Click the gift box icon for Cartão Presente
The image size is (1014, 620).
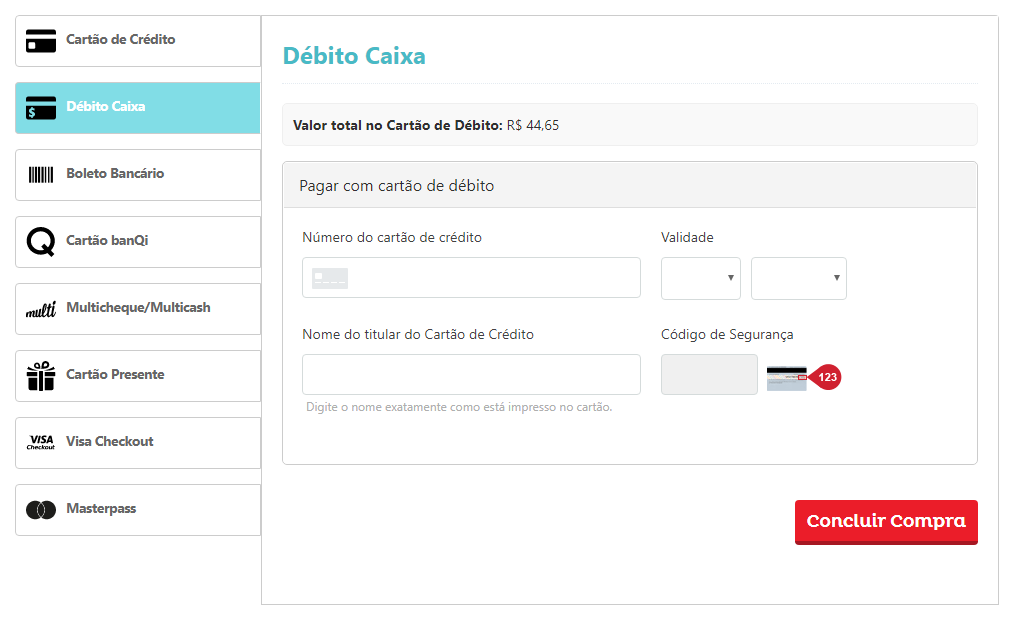point(40,375)
